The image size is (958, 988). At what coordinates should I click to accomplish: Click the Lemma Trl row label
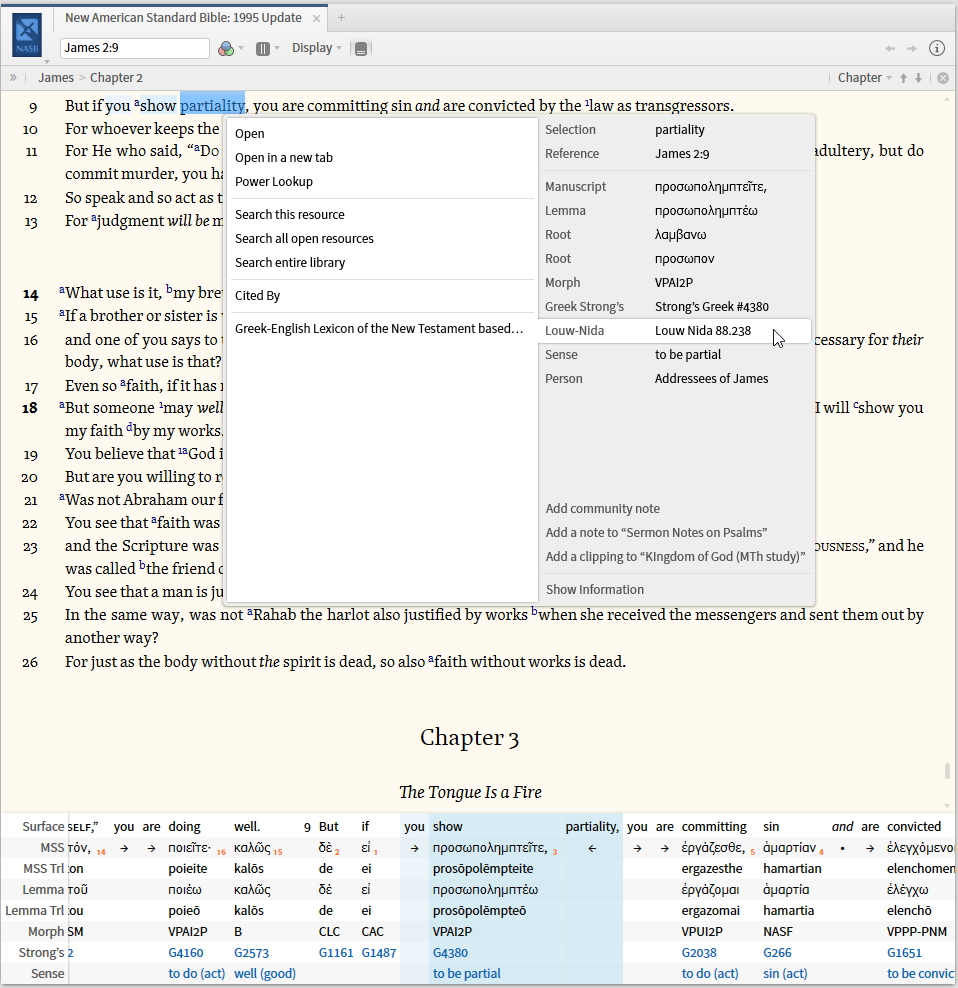(x=35, y=910)
